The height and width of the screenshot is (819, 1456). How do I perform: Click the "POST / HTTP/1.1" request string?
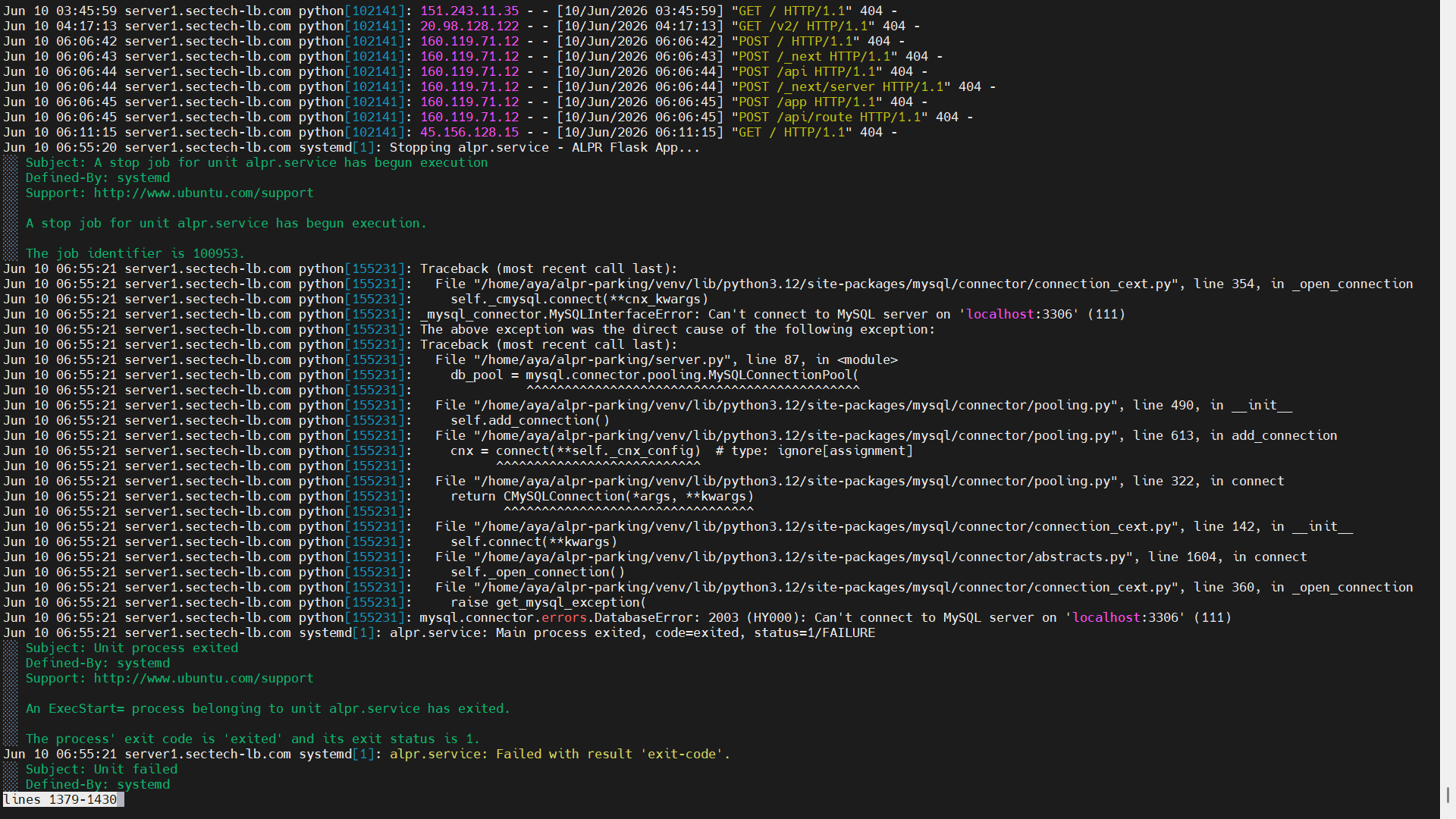tap(795, 41)
